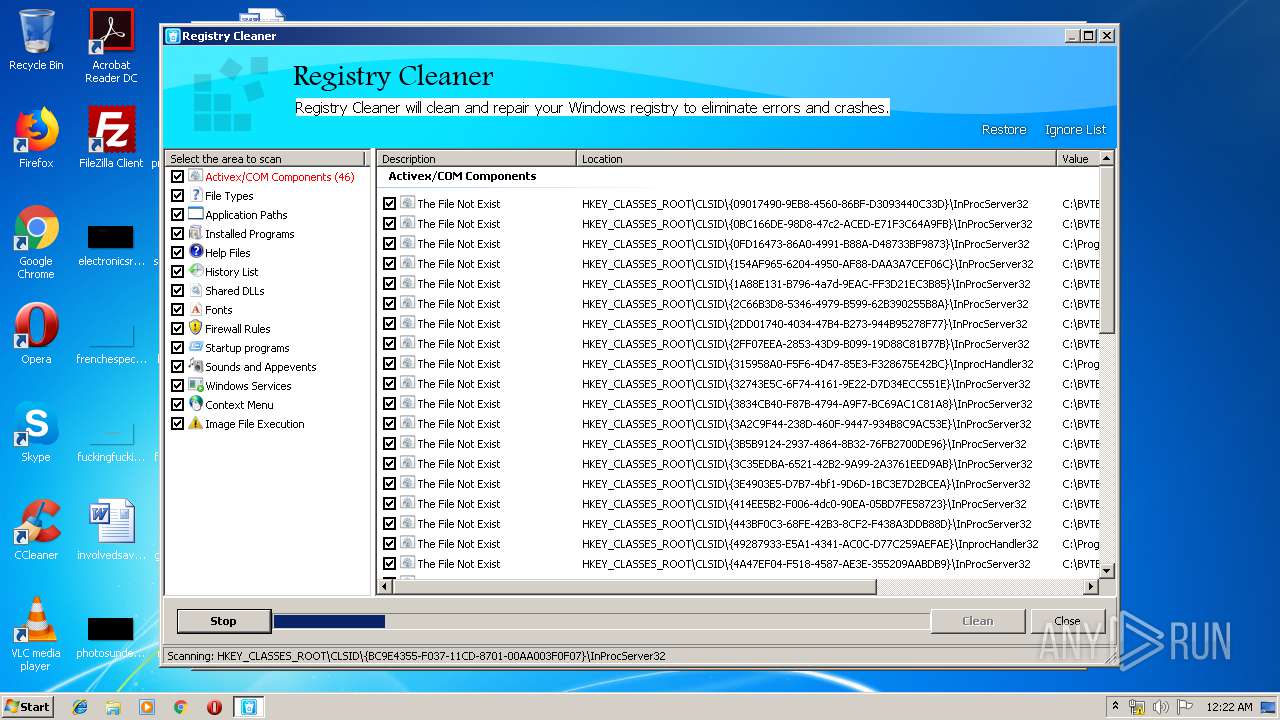Open the Windows Start menu
This screenshot has width=1280, height=720.
click(x=27, y=706)
